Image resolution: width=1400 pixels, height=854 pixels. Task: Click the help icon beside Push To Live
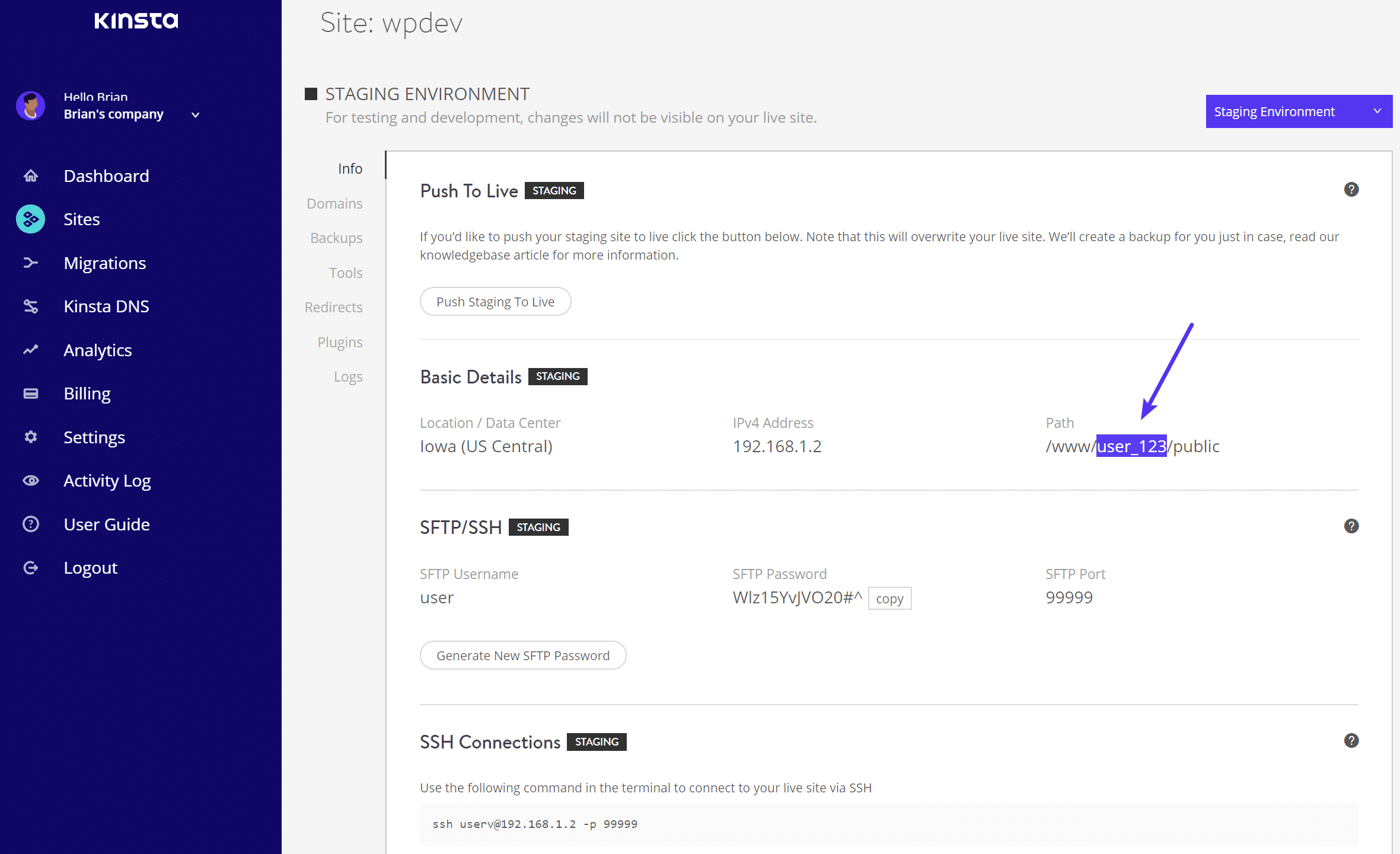click(x=1351, y=189)
